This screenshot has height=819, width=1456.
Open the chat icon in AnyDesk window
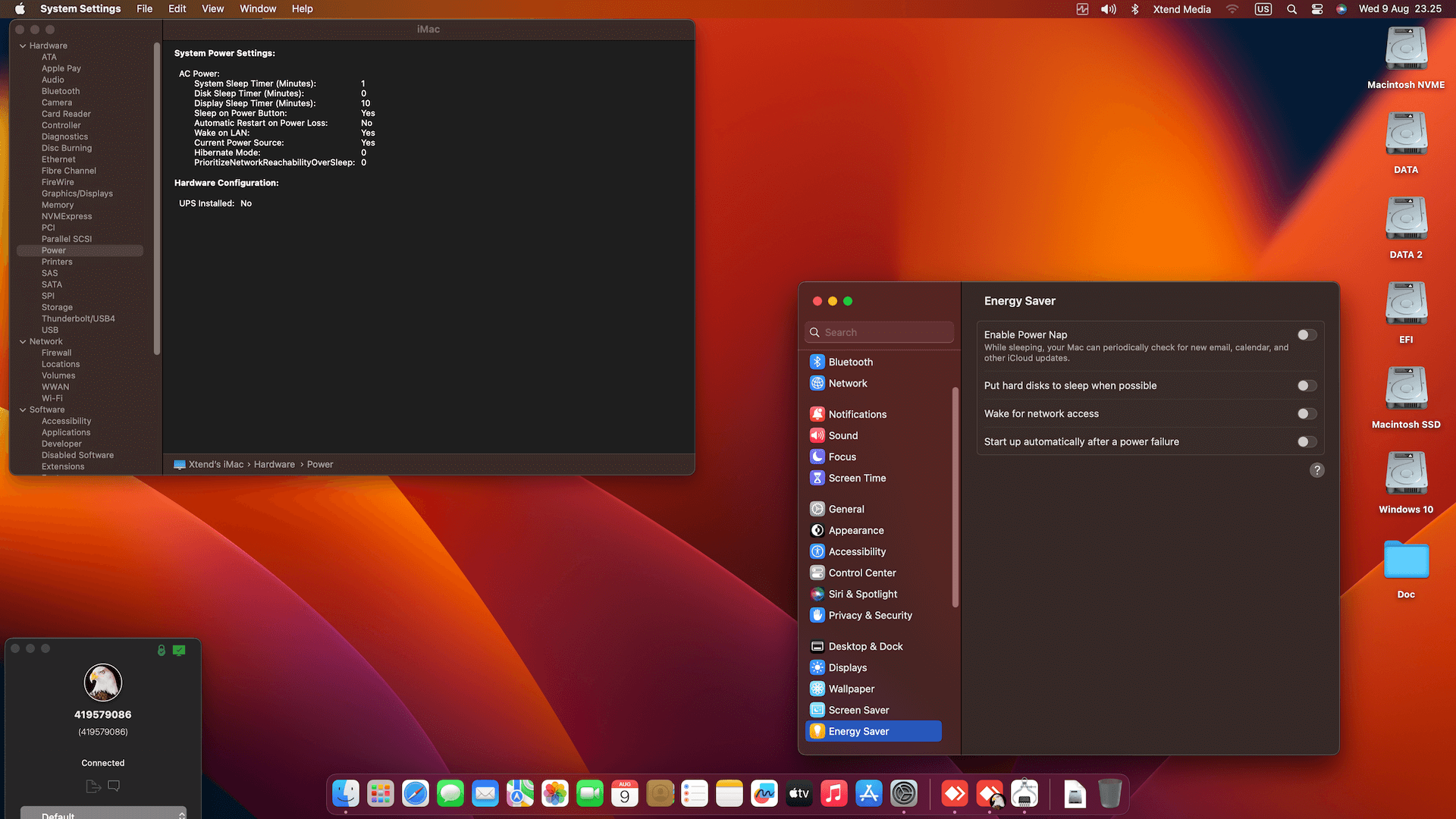click(x=114, y=786)
